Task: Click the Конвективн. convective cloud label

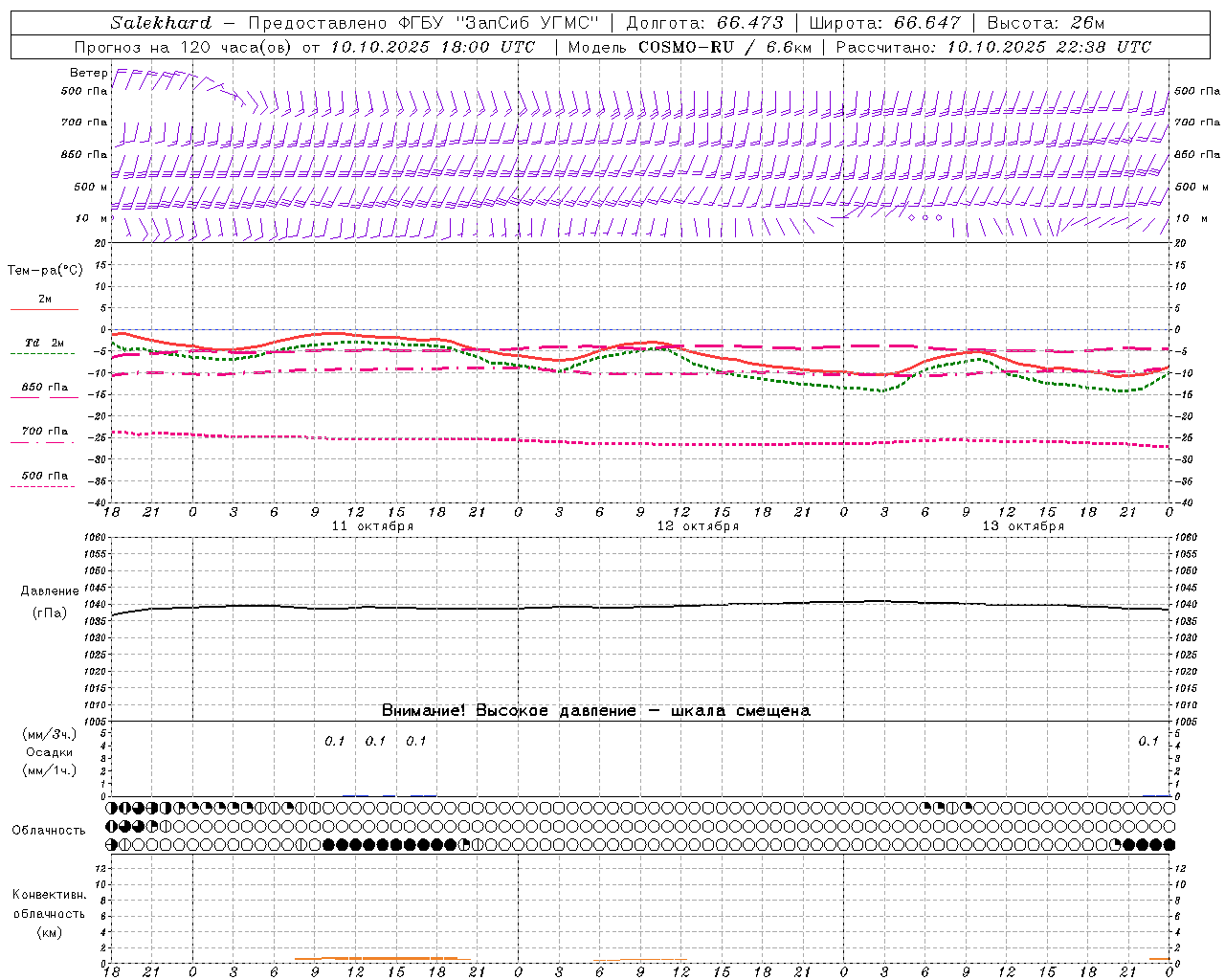Action: 49,895
